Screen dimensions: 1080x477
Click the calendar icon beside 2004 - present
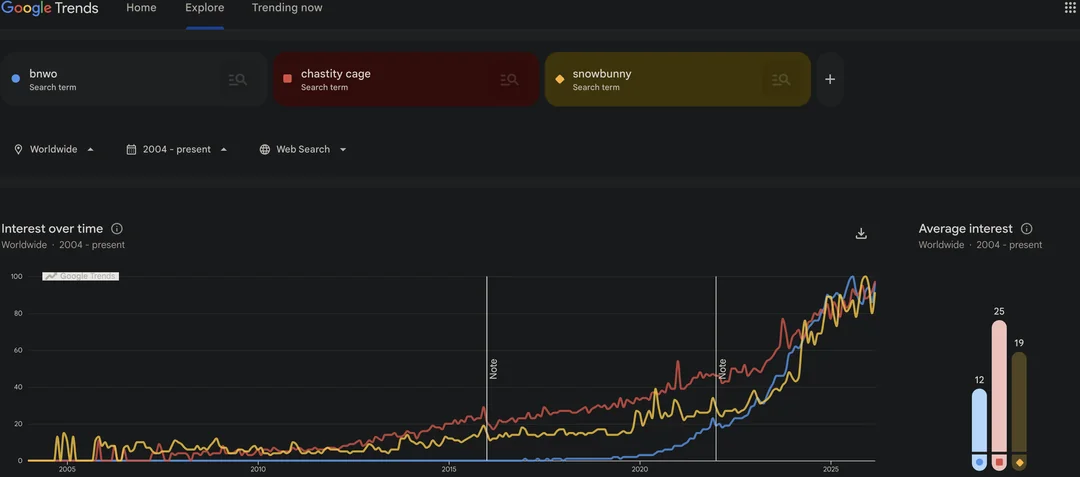click(131, 150)
